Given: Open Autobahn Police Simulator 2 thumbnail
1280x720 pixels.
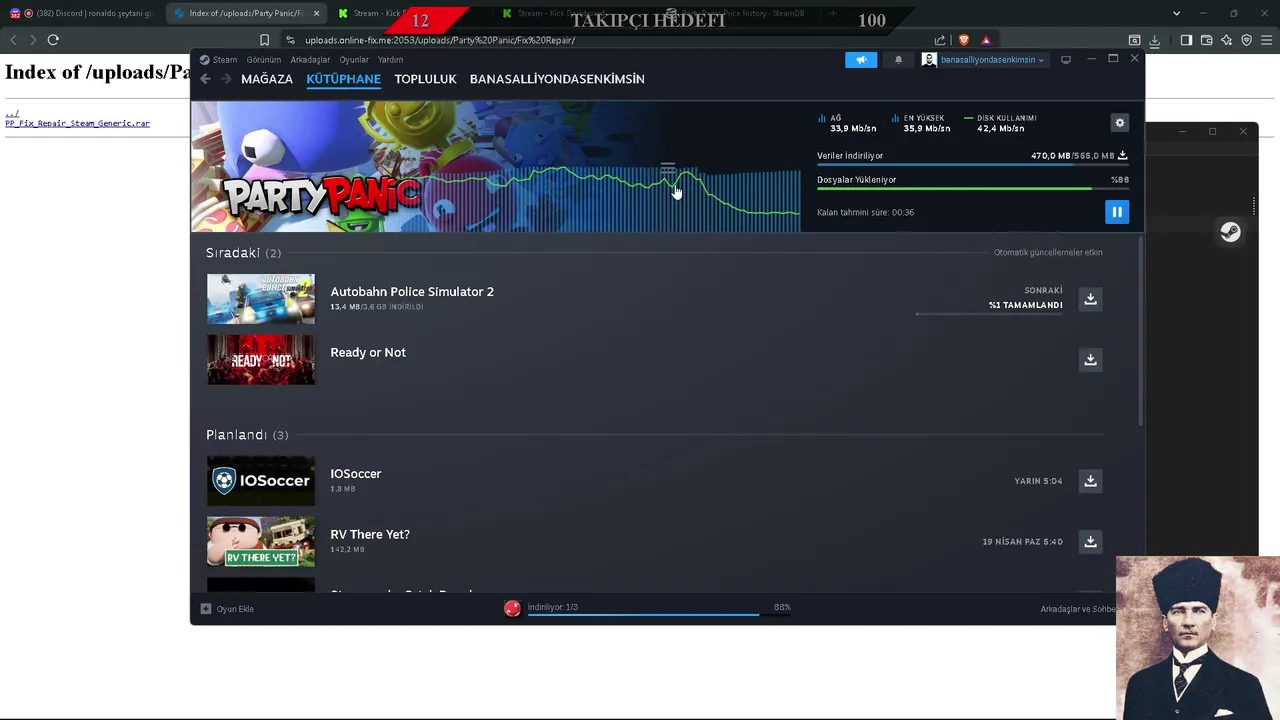Looking at the screenshot, I should pyautogui.click(x=261, y=299).
